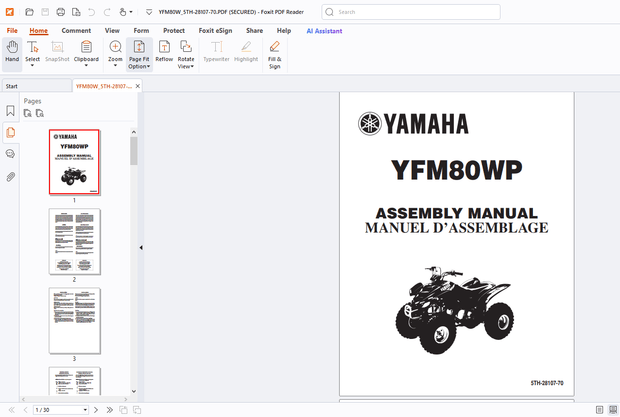
Task: Click the next view icon in status bar
Action: [x=137, y=410]
